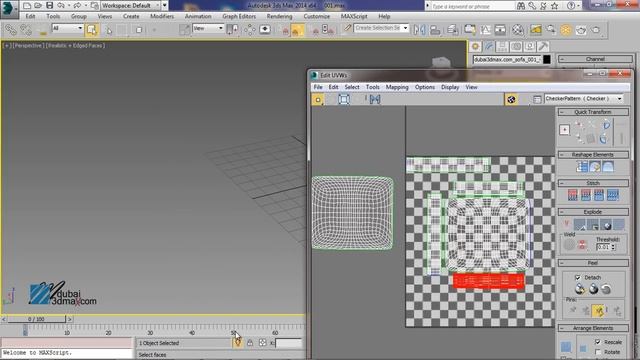
Task: Click the Save File icon in the title bar
Action: [49, 5]
